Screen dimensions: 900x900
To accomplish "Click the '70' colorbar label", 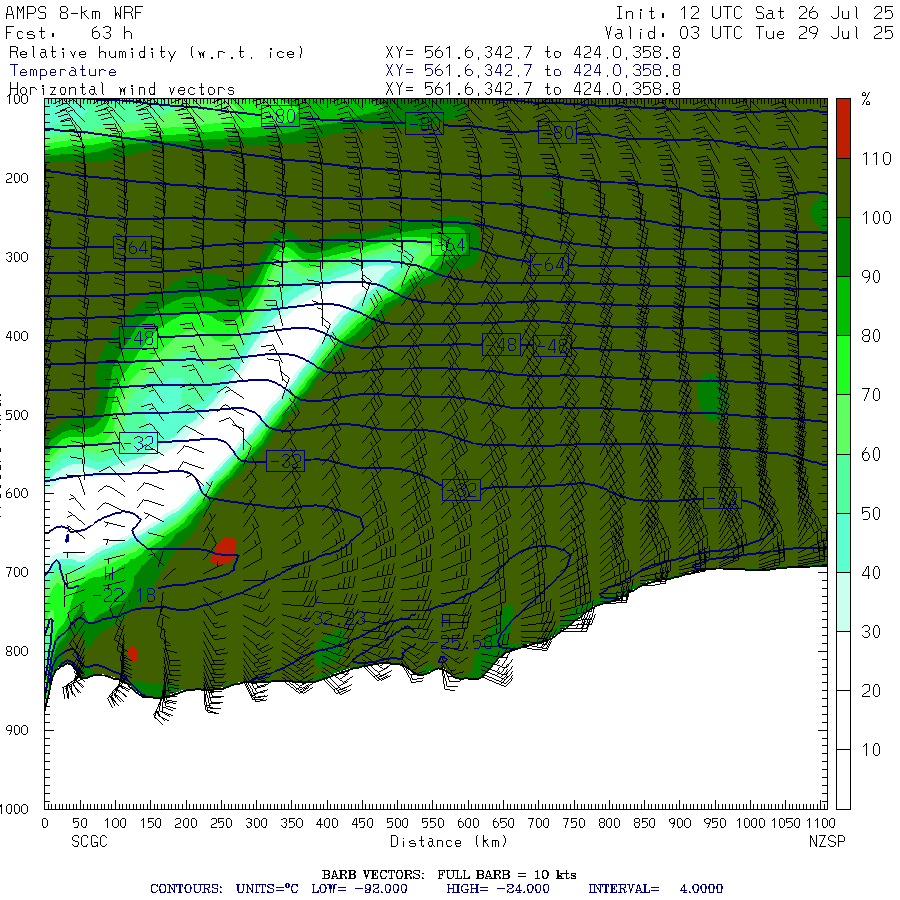I will coord(871,395).
